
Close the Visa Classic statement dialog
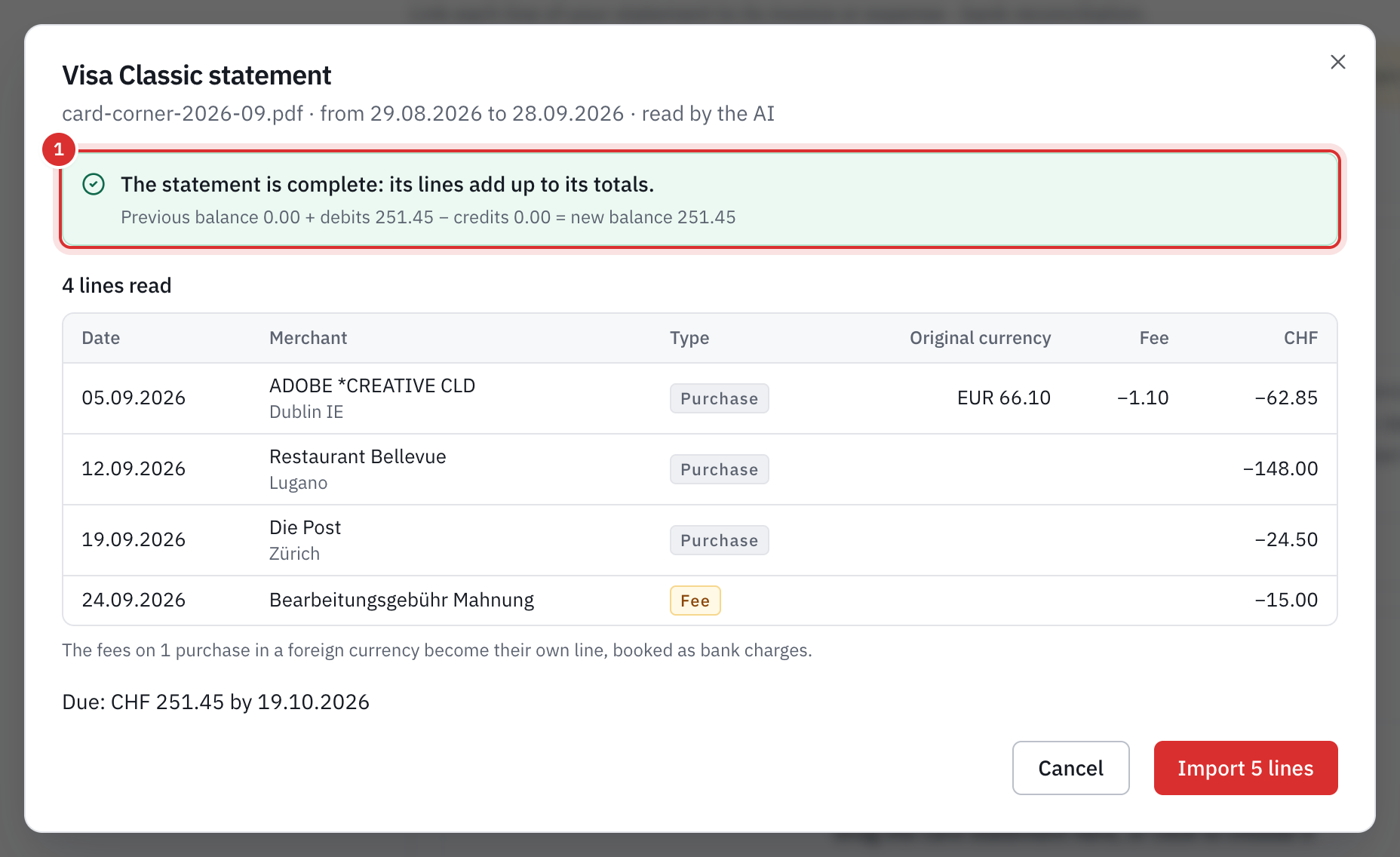[1337, 62]
